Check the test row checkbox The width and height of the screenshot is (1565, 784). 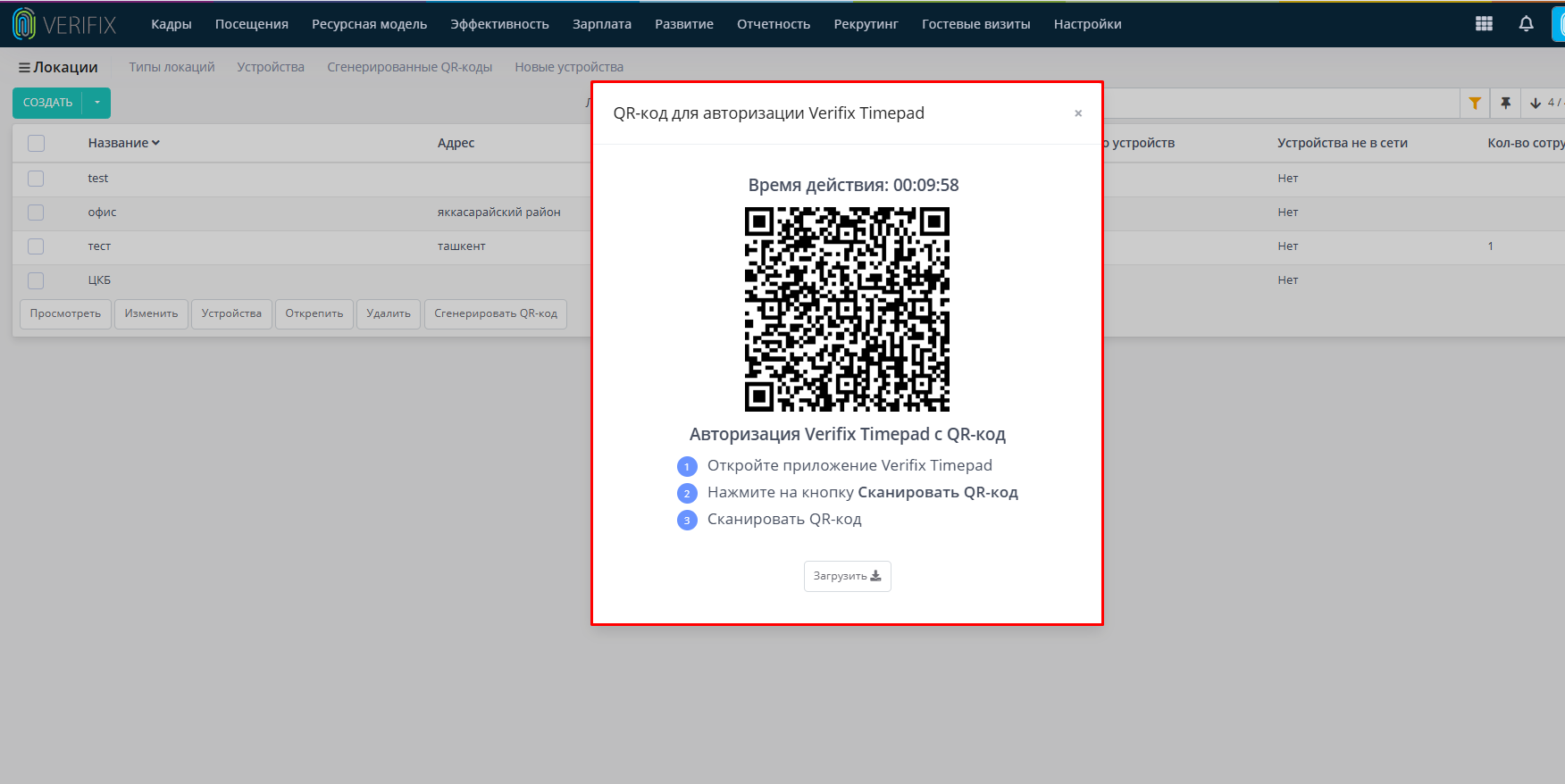coord(36,179)
